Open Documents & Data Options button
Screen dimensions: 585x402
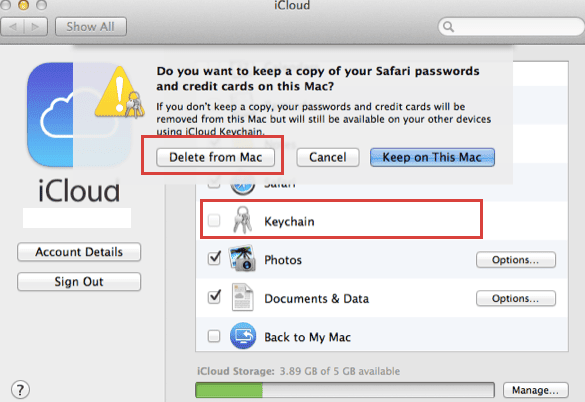point(516,299)
